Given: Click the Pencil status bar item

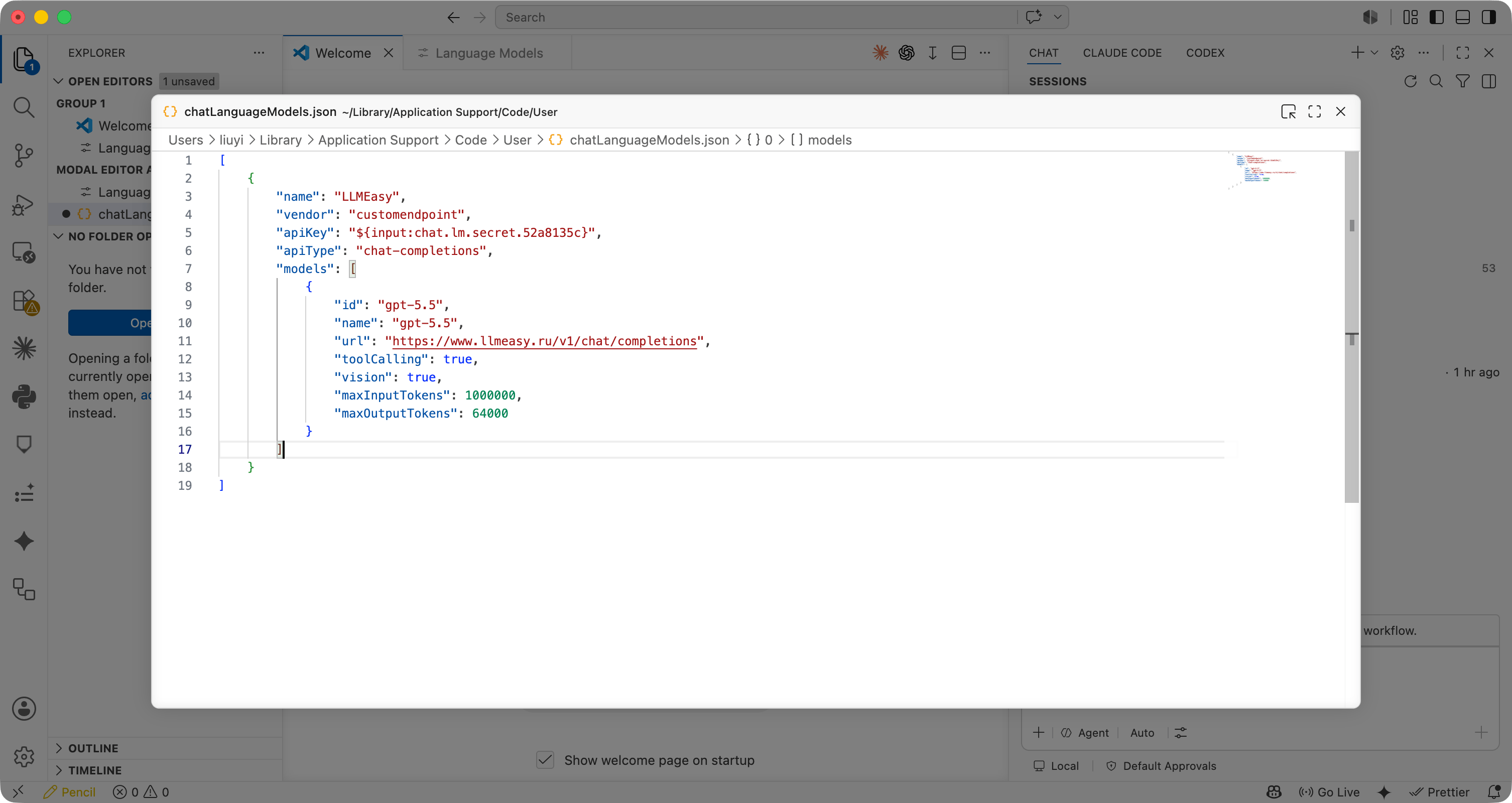Looking at the screenshot, I should (69, 792).
